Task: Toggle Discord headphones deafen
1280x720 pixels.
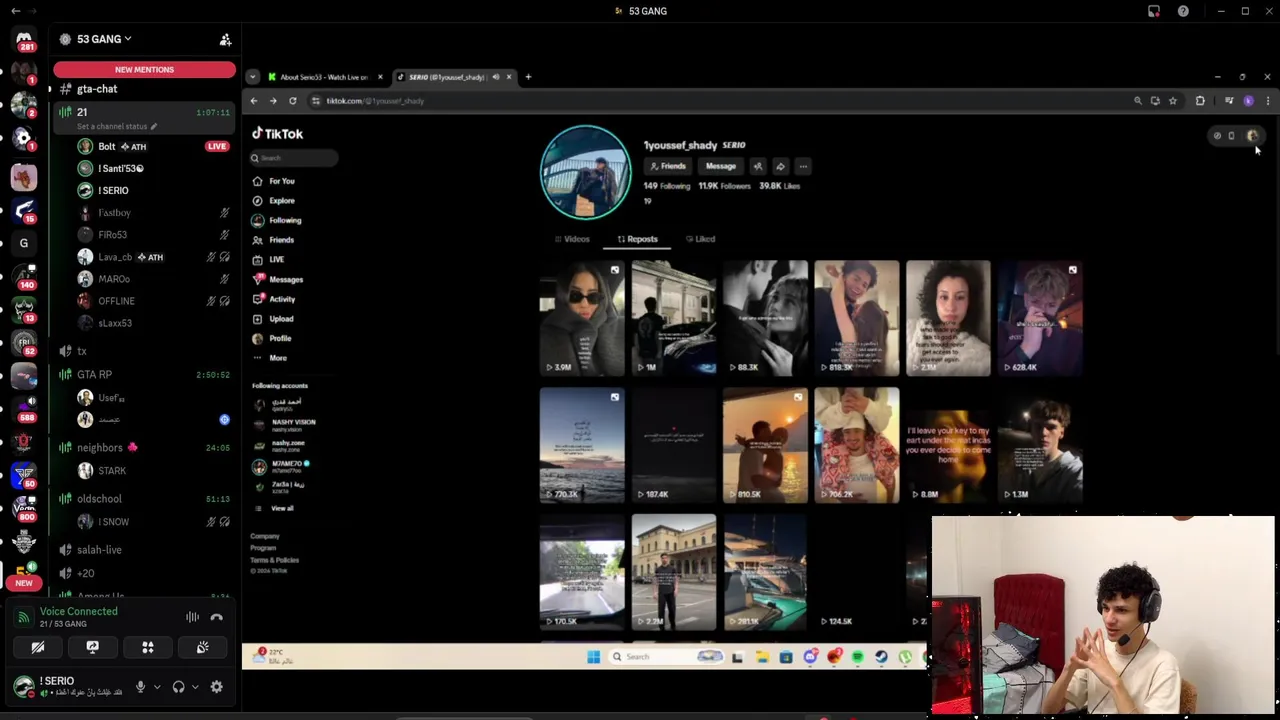Action: 178,687
